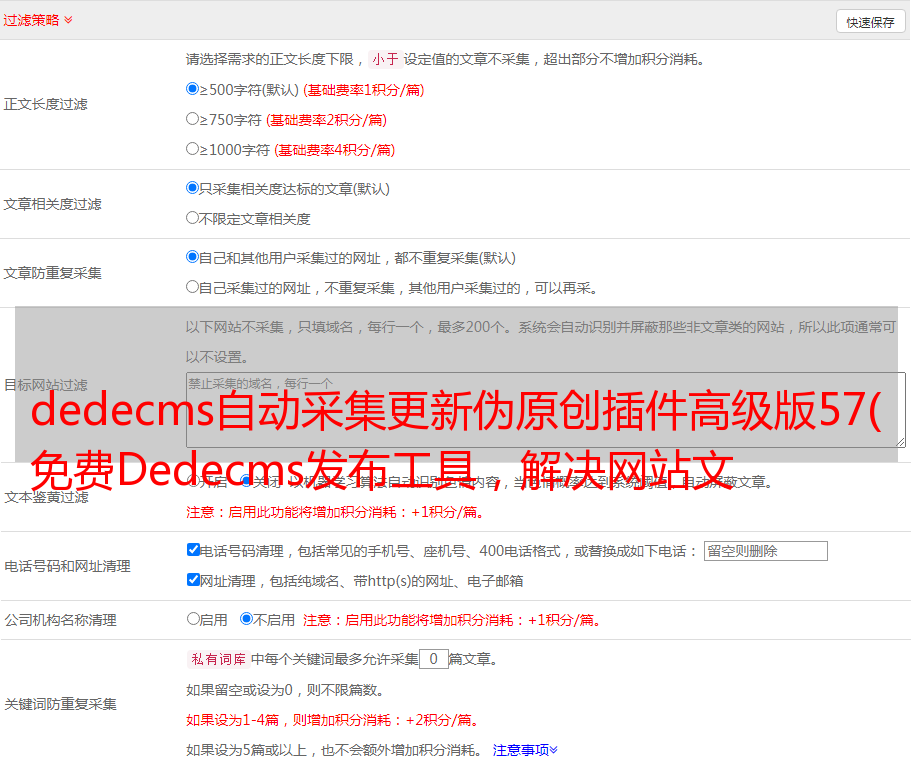Select the ≥500字符(默认) radio option

pos(193,89)
